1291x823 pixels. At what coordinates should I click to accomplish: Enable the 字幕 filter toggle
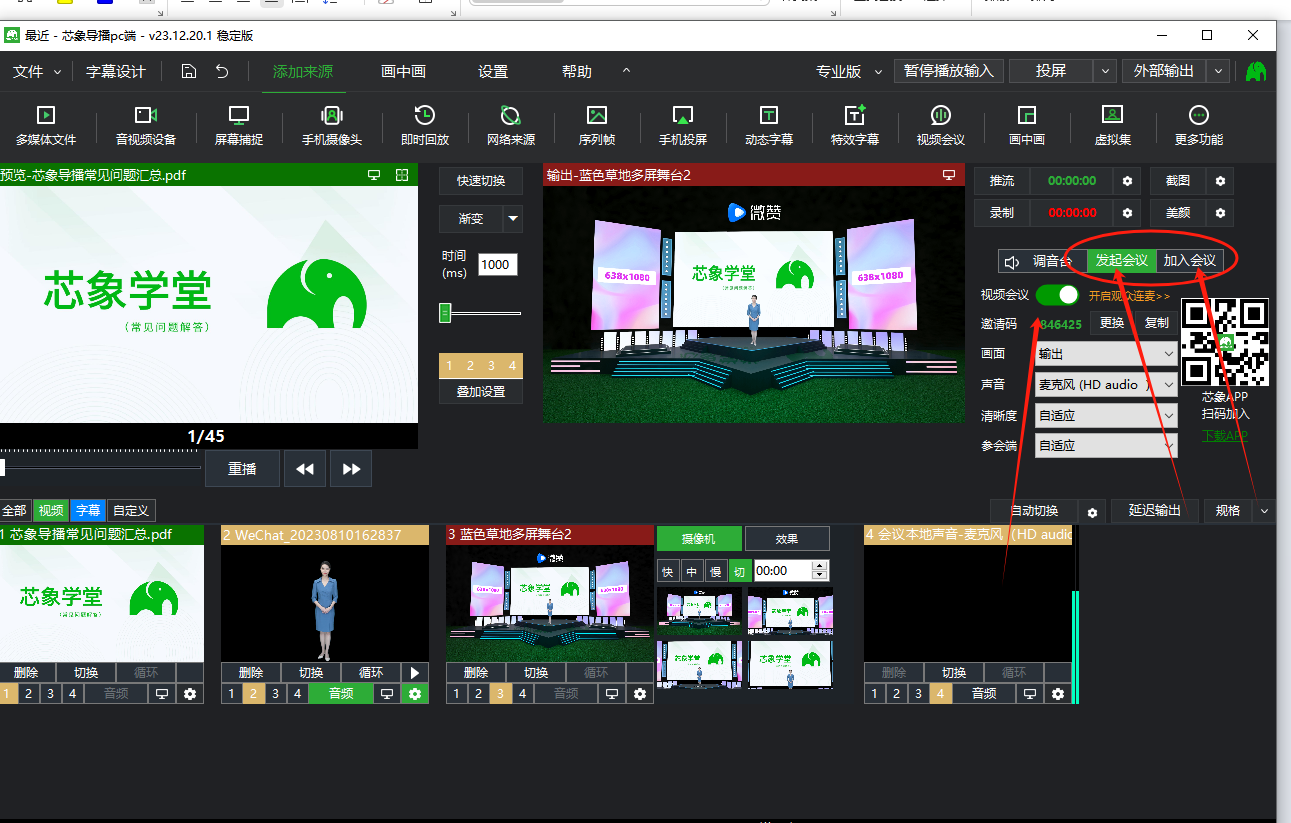point(88,510)
